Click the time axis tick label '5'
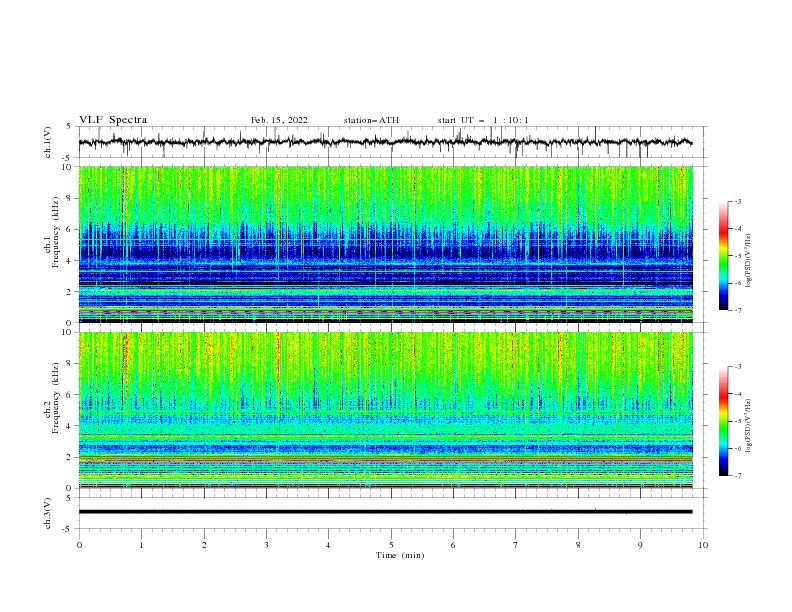This screenshot has width=792, height=612. tap(391, 545)
